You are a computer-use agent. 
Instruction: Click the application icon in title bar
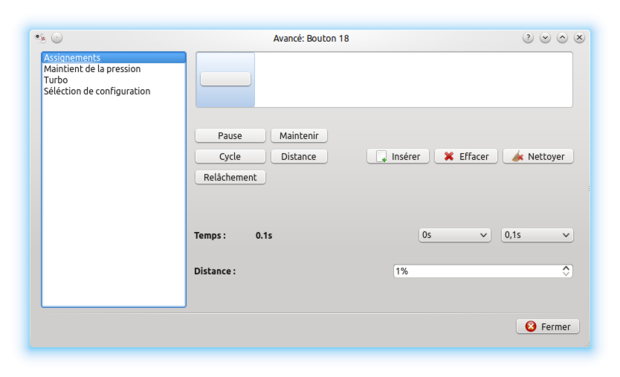40,38
